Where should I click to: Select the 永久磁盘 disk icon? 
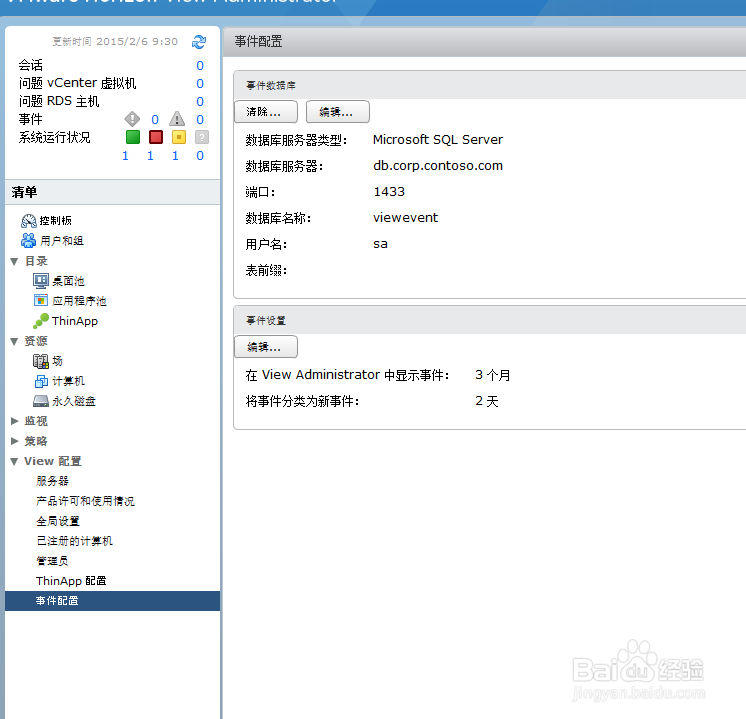point(41,401)
